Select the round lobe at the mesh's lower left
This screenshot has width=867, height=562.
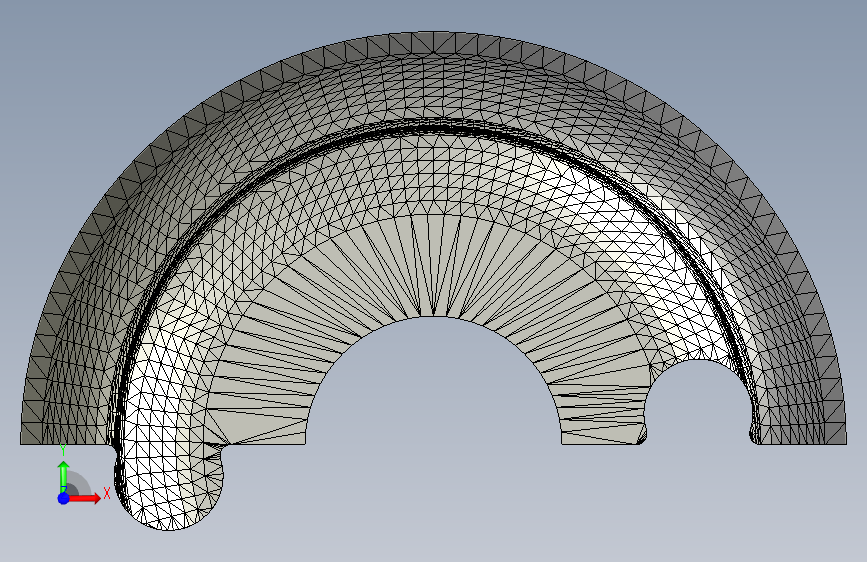[169, 485]
